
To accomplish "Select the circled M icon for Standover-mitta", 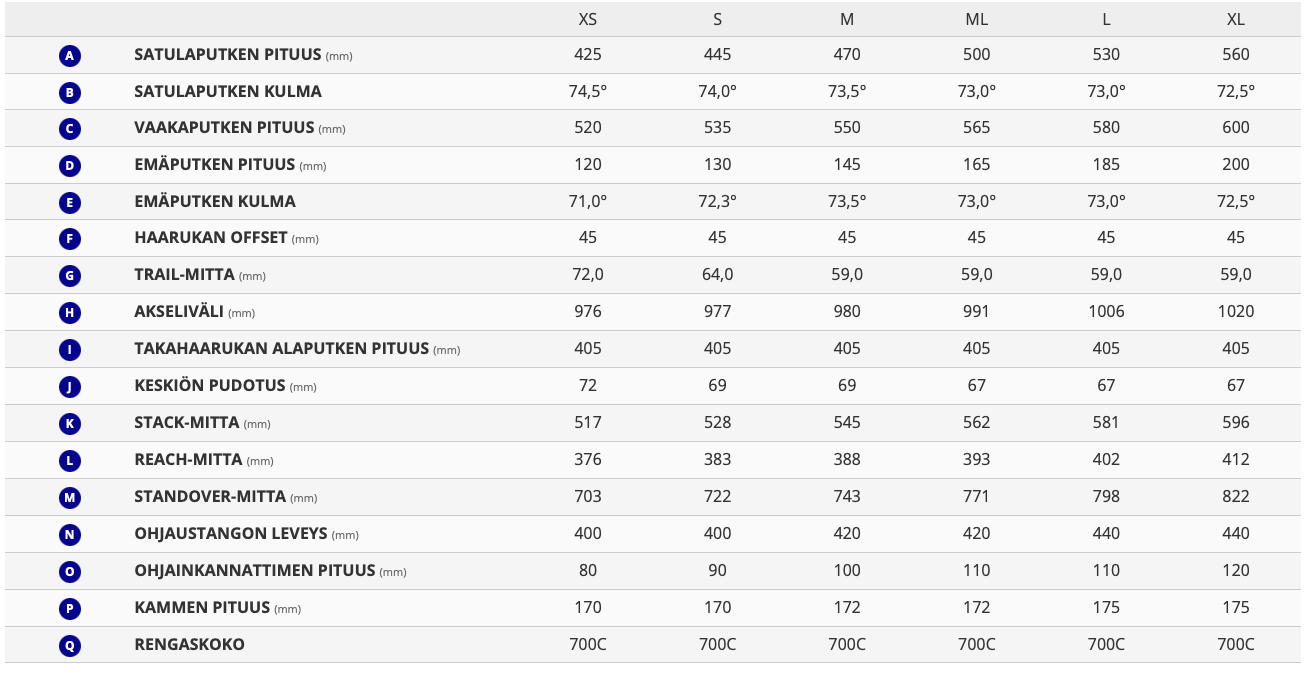I will tap(70, 498).
